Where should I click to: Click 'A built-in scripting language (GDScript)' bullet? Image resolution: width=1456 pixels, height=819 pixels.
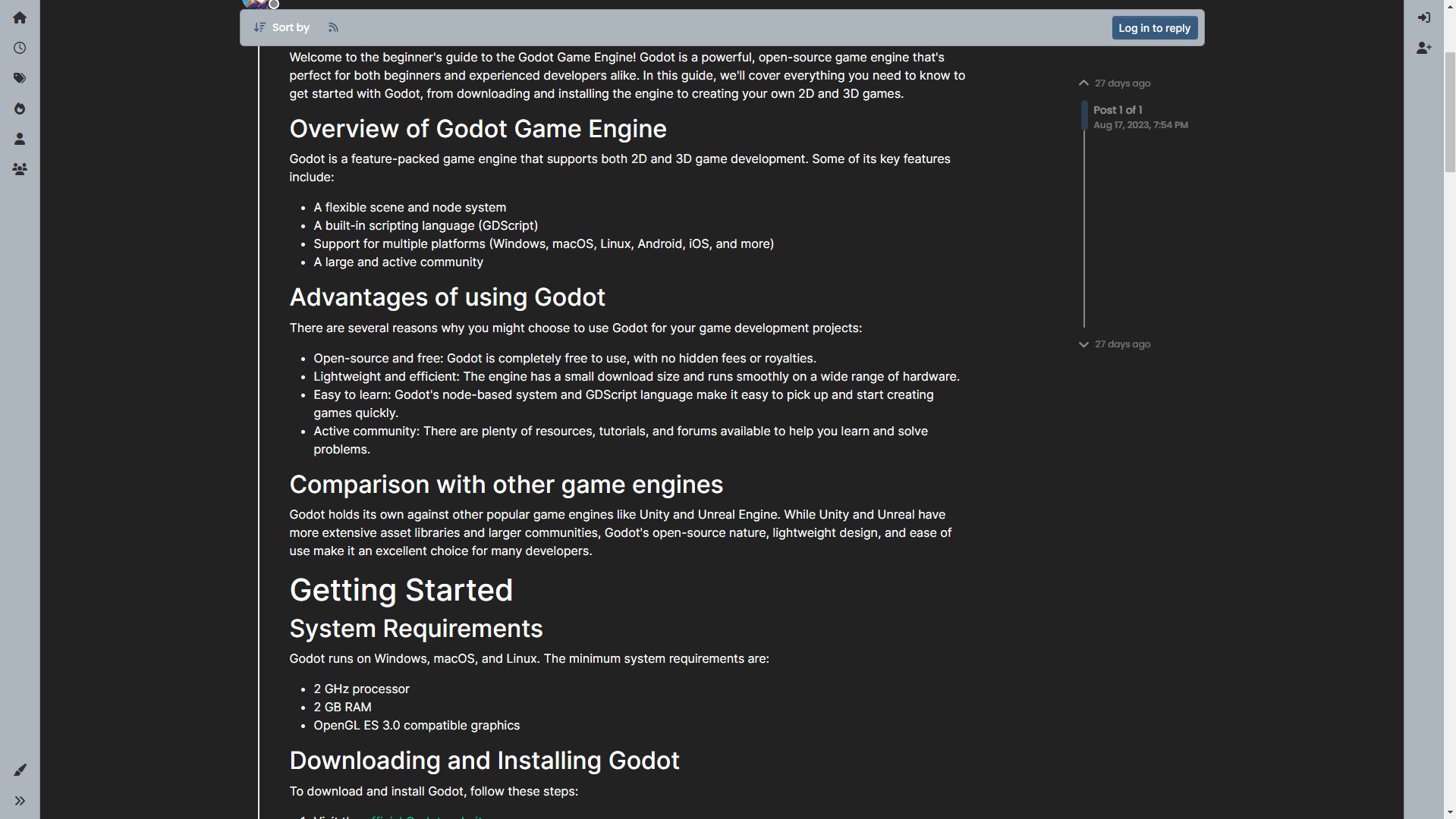point(426,226)
